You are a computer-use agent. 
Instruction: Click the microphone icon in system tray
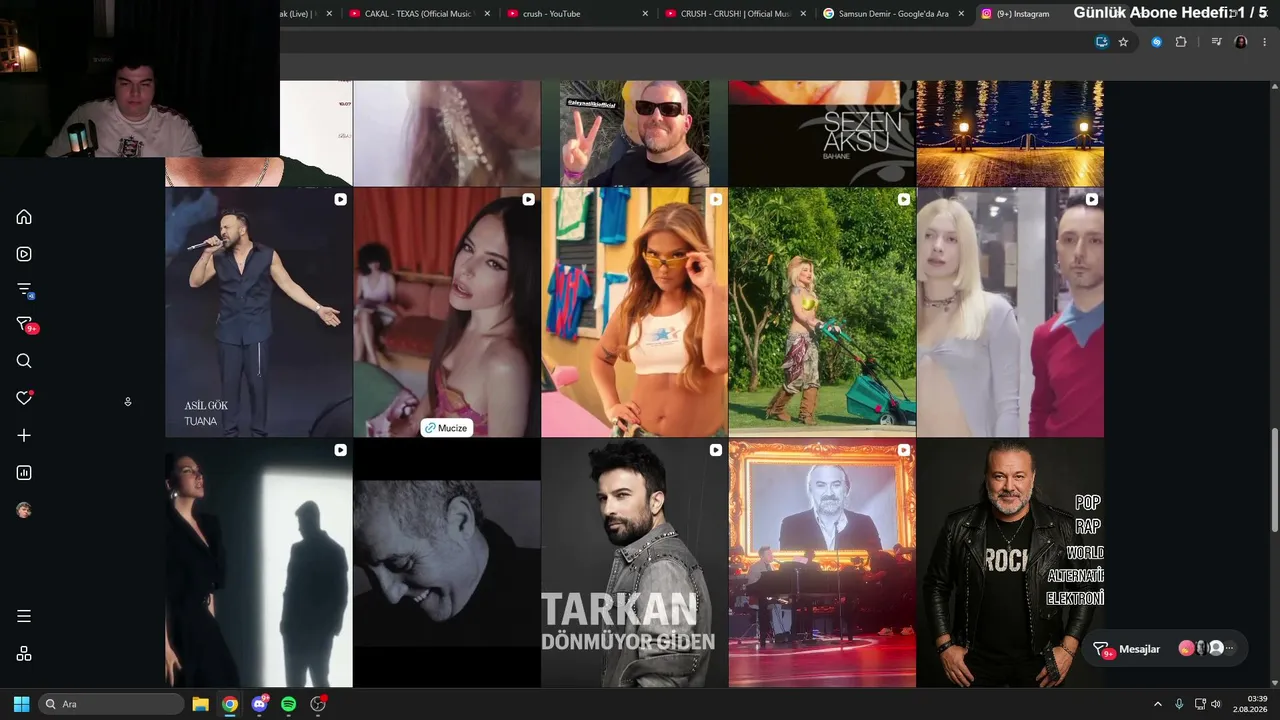1179,704
